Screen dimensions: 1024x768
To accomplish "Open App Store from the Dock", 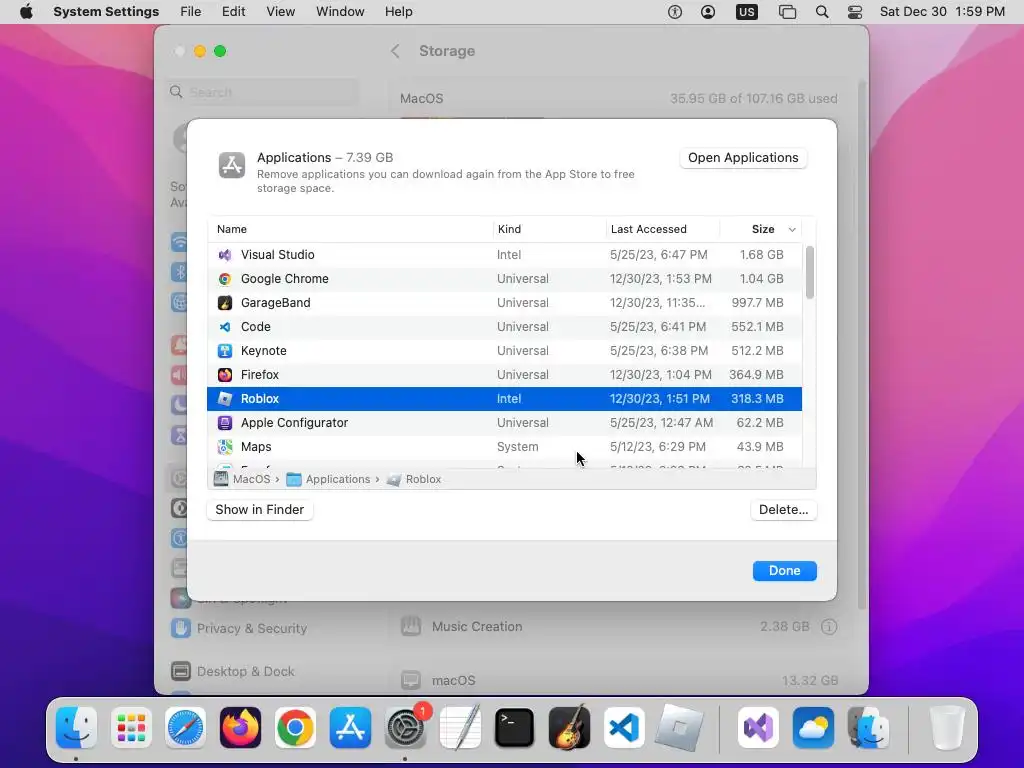I will (x=350, y=727).
